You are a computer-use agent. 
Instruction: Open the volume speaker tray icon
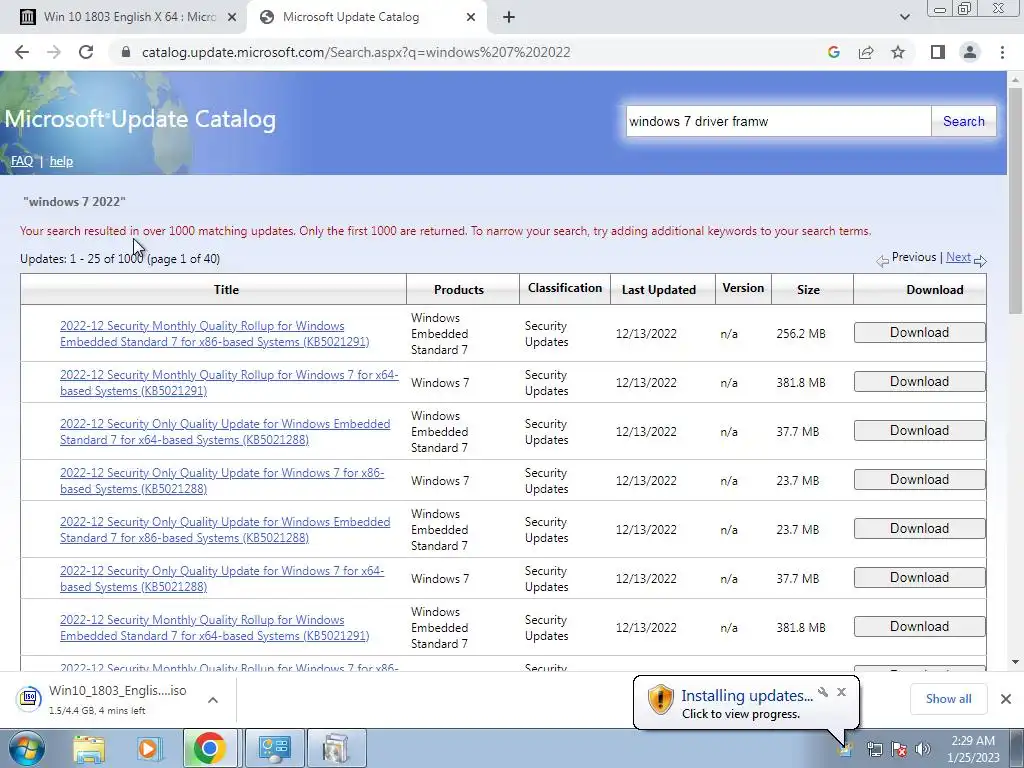pyautogui.click(x=923, y=749)
